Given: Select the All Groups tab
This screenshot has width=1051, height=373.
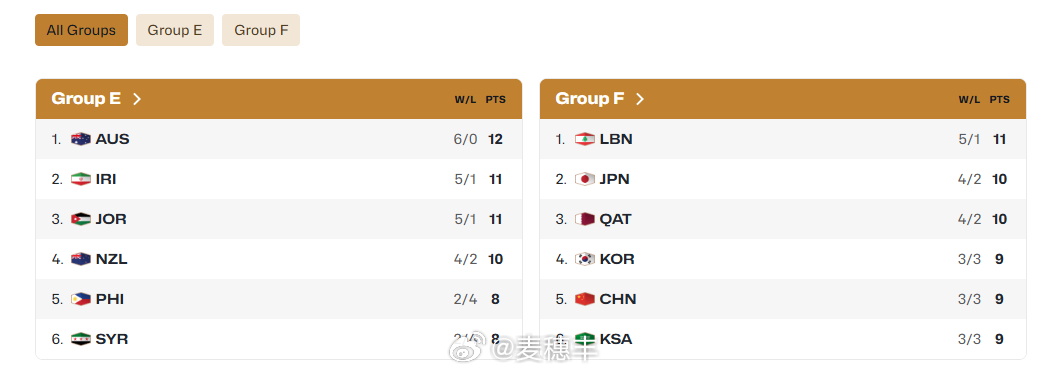Looking at the screenshot, I should pos(81,30).
